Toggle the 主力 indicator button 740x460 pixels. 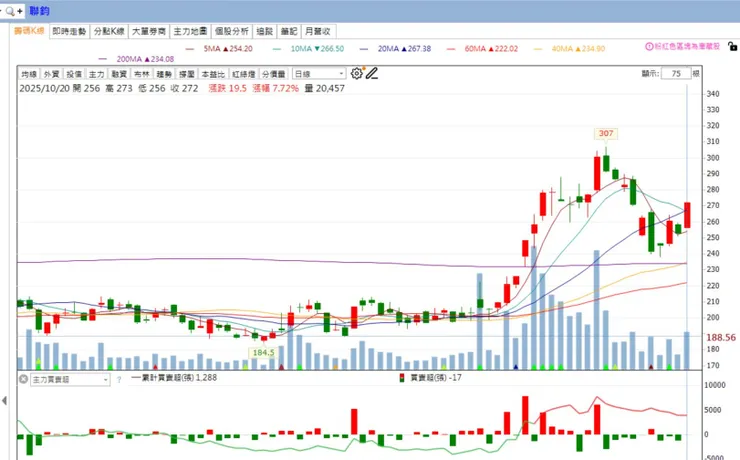pyautogui.click(x=97, y=74)
